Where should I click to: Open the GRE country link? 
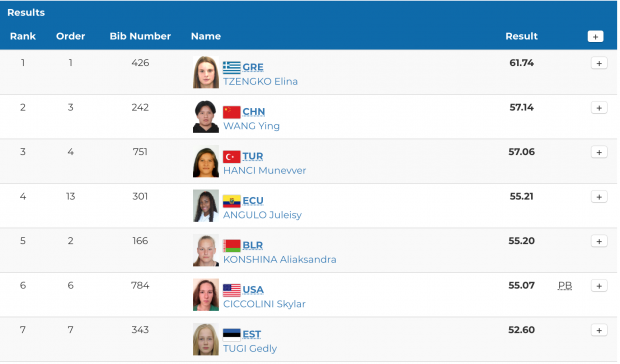coord(253,67)
